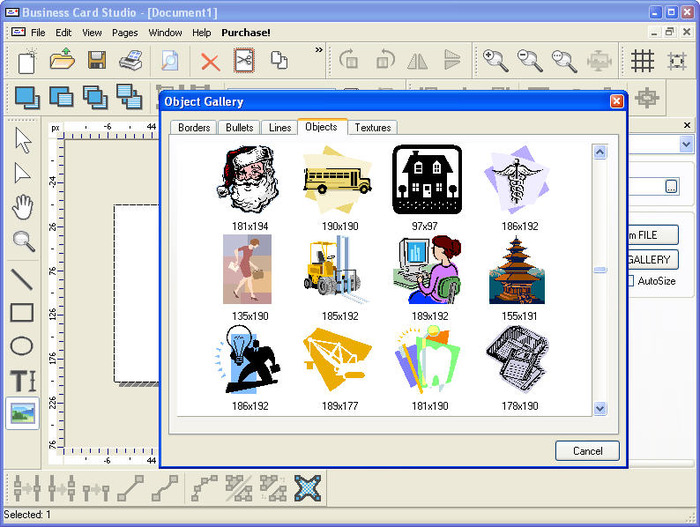This screenshot has height=527, width=700.
Task: Close the Object Gallery dialog
Action: [x=617, y=102]
